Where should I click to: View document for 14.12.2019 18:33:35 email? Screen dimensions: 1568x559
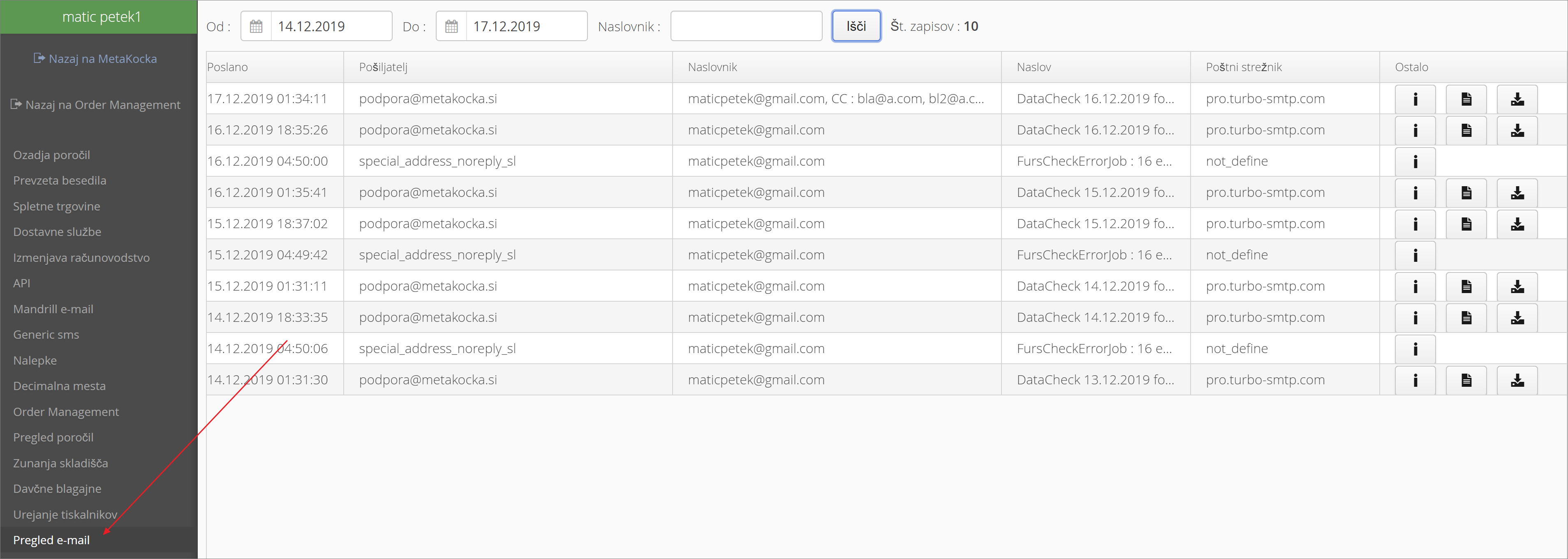(x=1466, y=317)
